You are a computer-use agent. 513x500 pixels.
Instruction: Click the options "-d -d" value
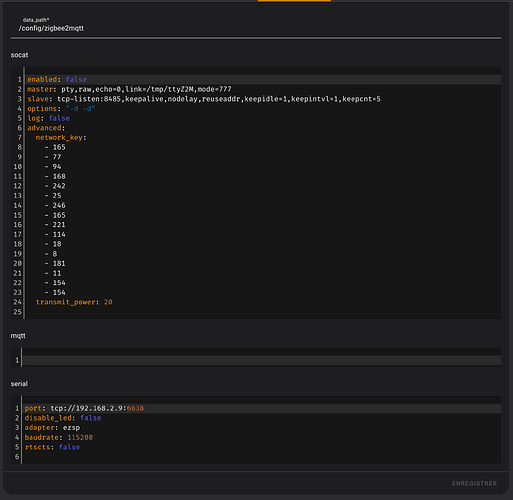[x=80, y=108]
